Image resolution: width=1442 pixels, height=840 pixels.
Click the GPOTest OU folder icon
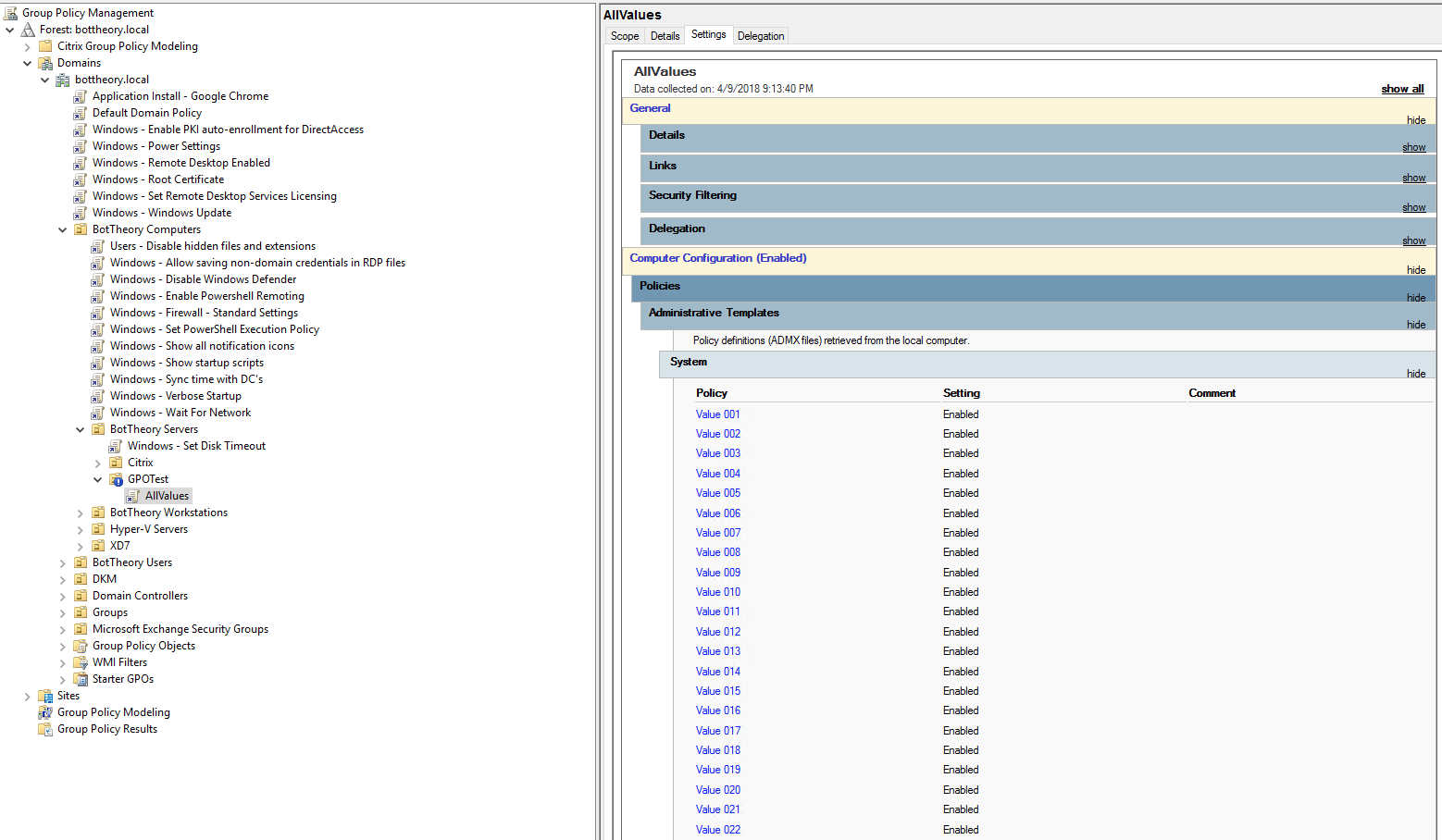116,479
